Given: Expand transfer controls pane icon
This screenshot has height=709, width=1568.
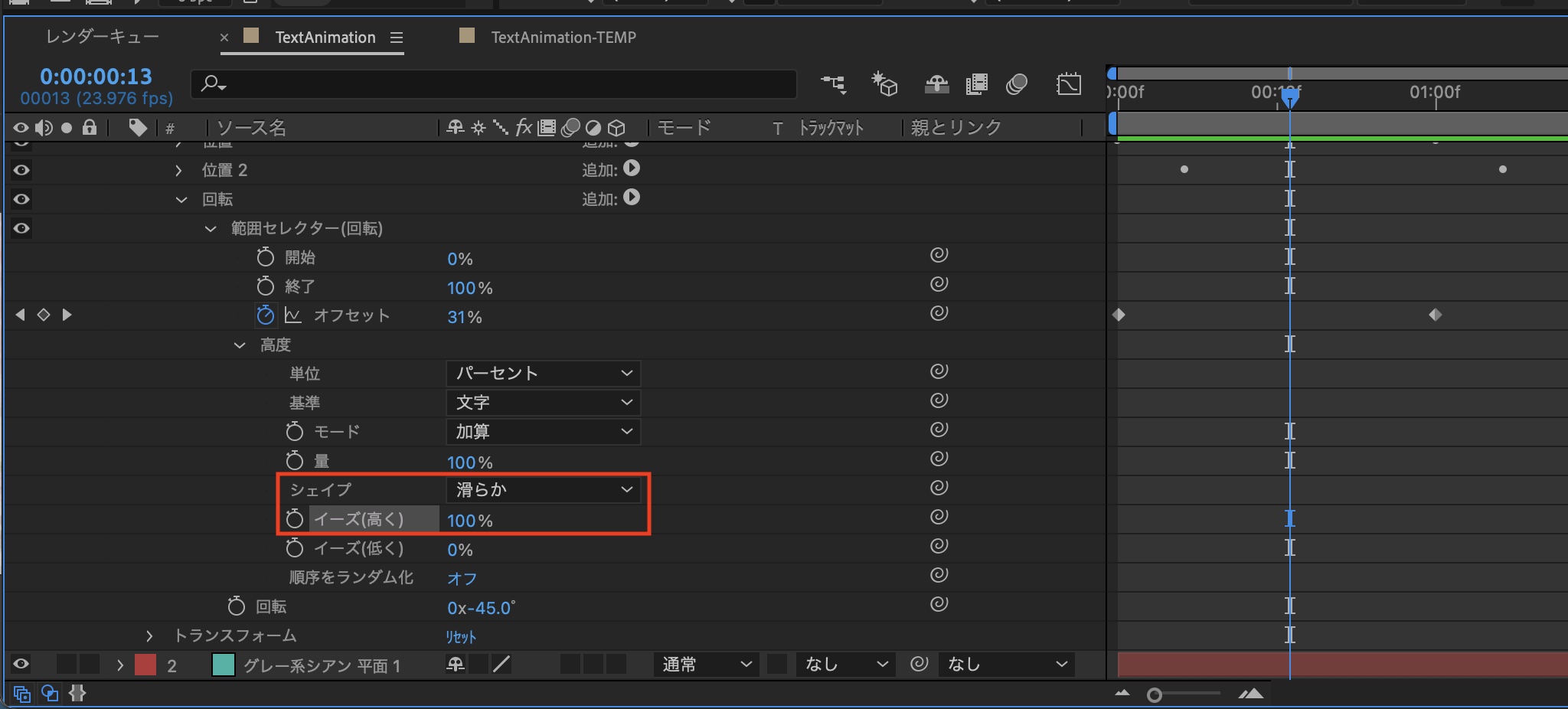Looking at the screenshot, I should [x=50, y=694].
